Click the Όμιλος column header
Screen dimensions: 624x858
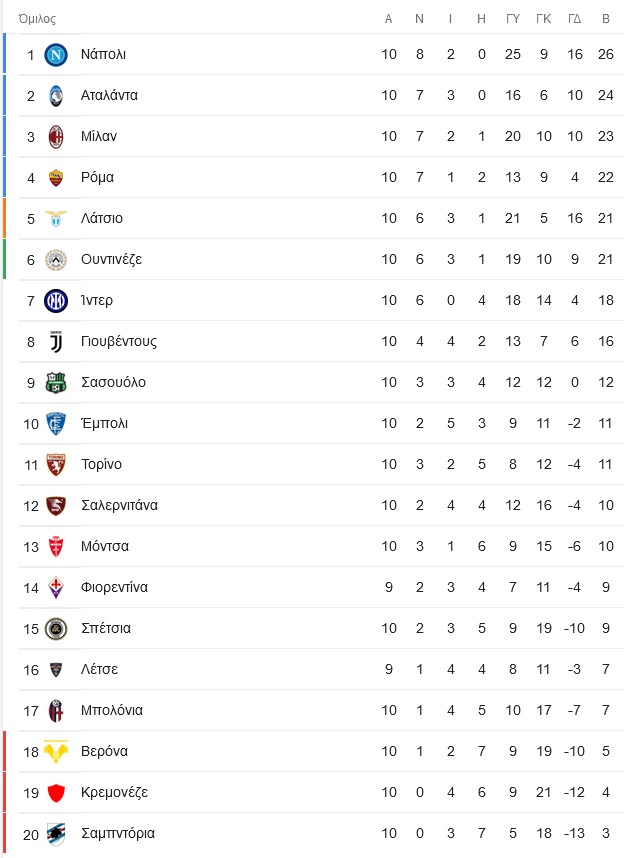37,19
